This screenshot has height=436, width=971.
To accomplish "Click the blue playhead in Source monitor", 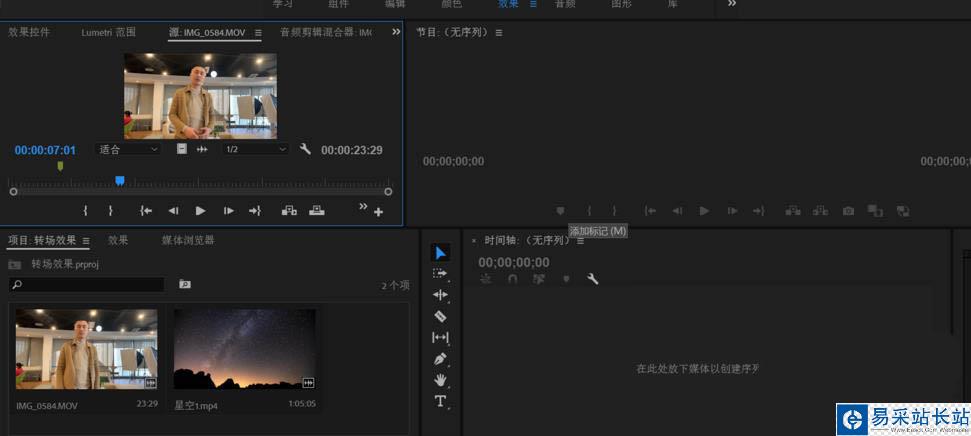I will (x=120, y=181).
